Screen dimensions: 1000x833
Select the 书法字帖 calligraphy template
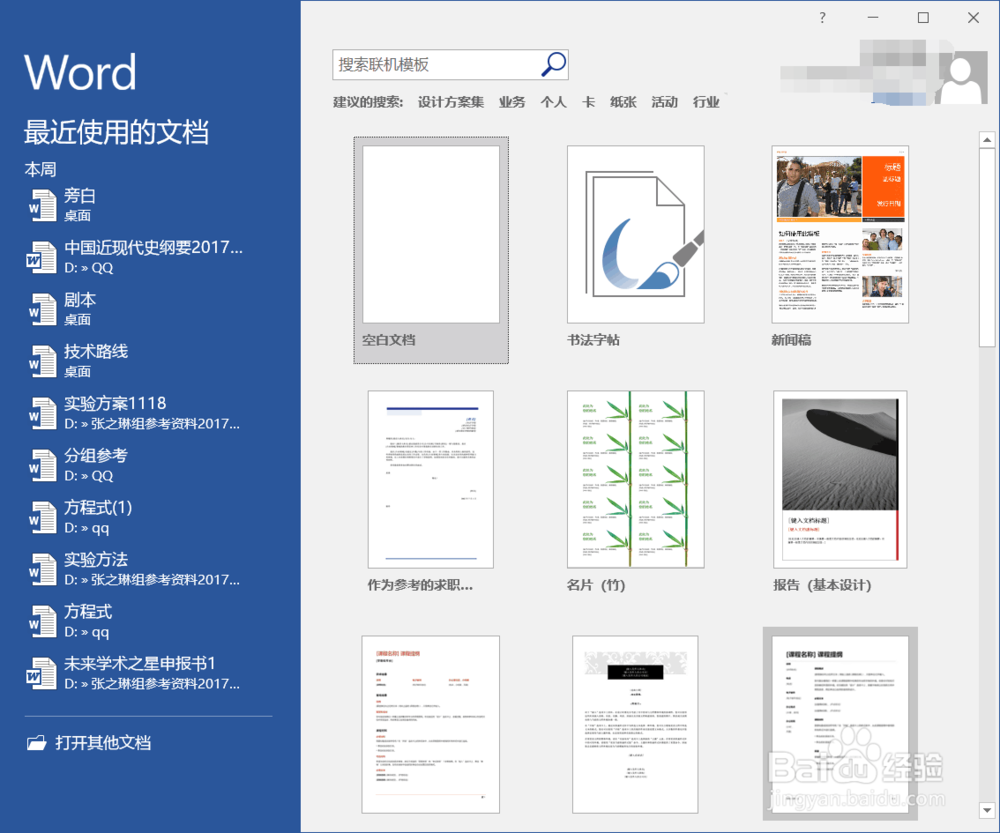pyautogui.click(x=636, y=247)
